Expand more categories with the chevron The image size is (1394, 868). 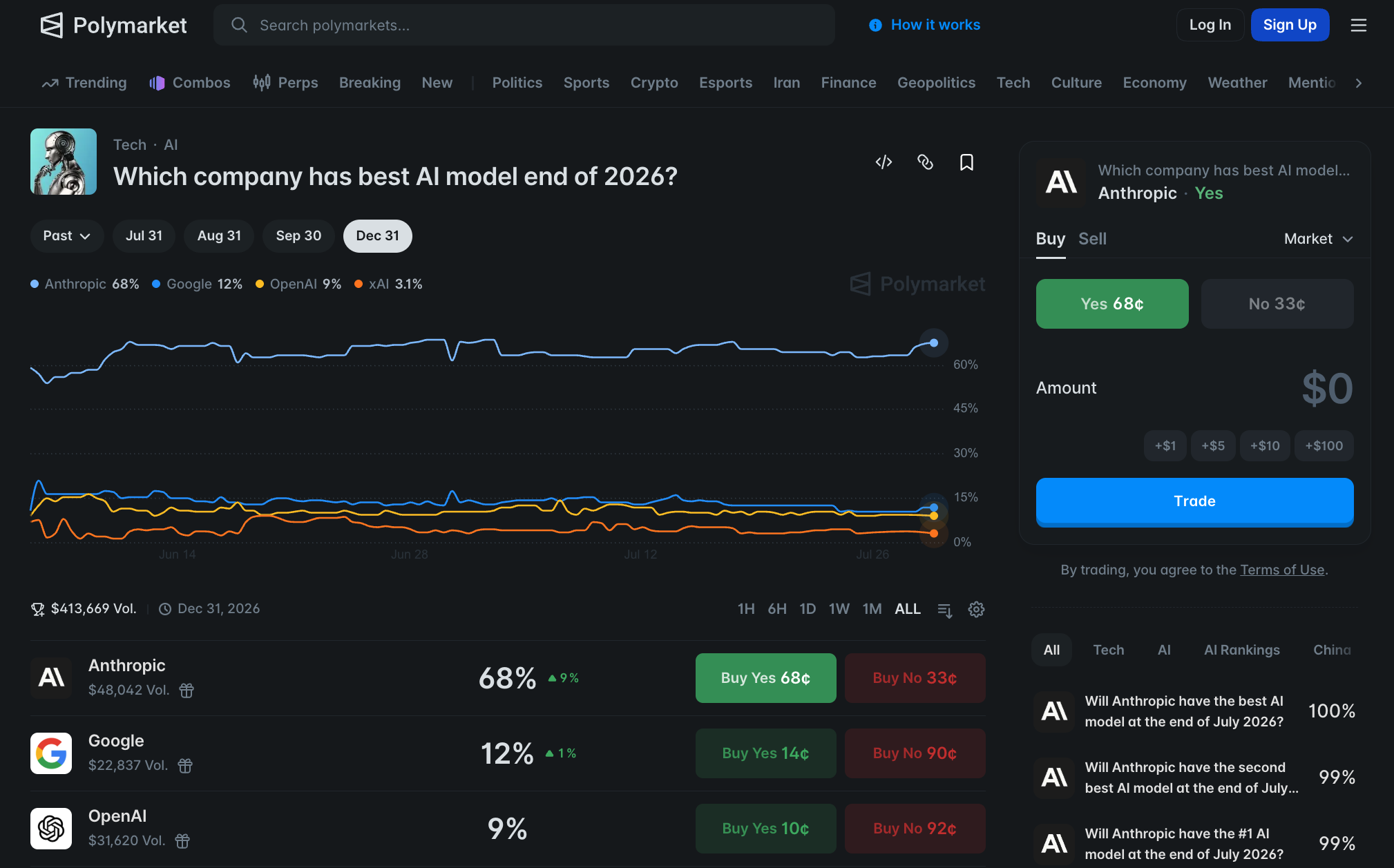(1358, 83)
